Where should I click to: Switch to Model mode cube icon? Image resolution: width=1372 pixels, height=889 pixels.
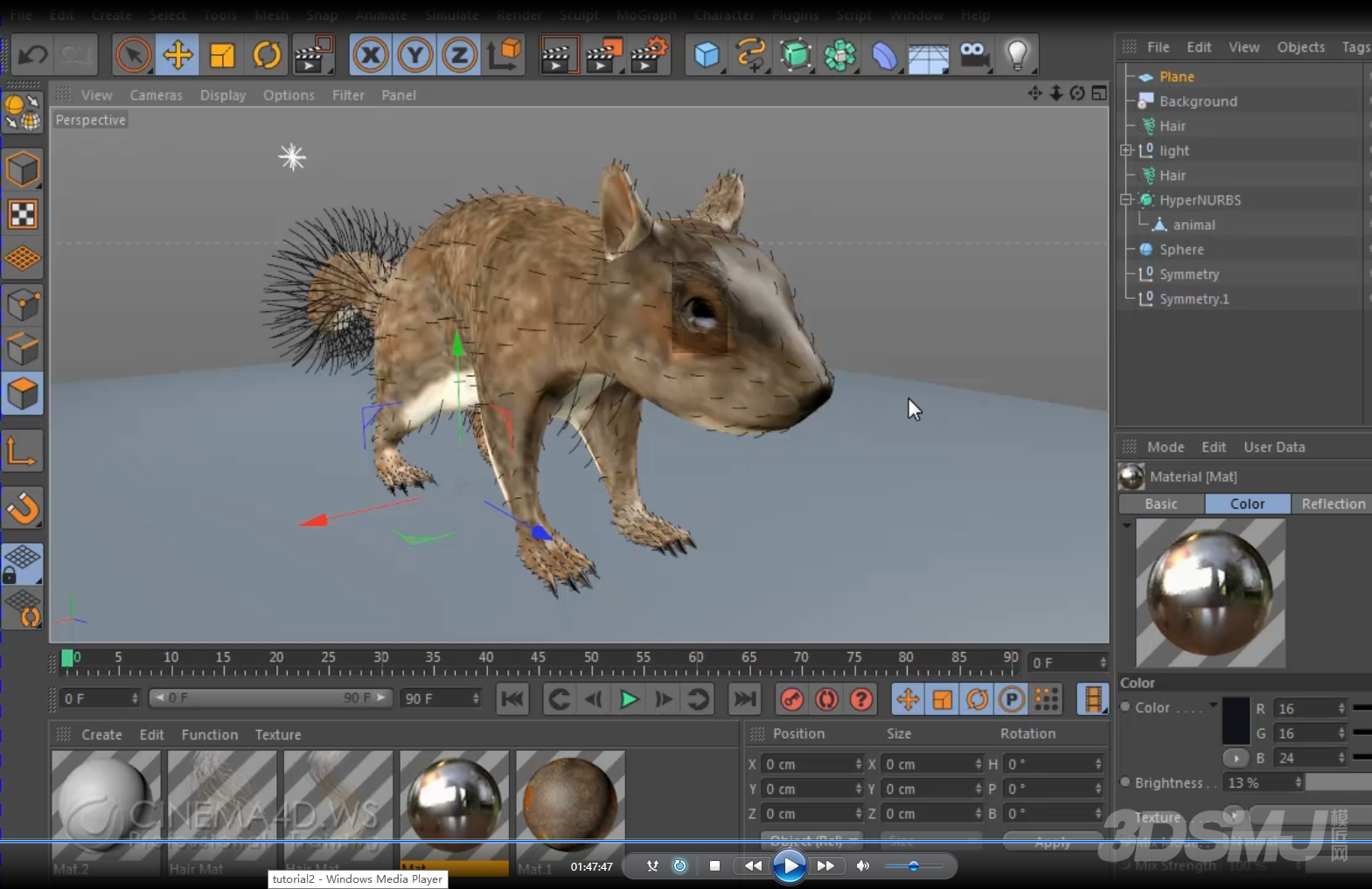point(23,170)
